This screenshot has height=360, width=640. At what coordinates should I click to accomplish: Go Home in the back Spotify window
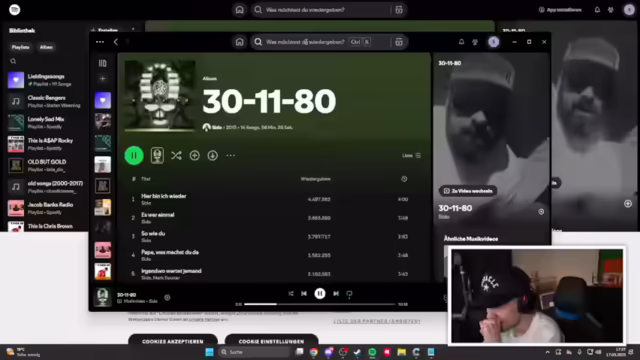coord(239,9)
